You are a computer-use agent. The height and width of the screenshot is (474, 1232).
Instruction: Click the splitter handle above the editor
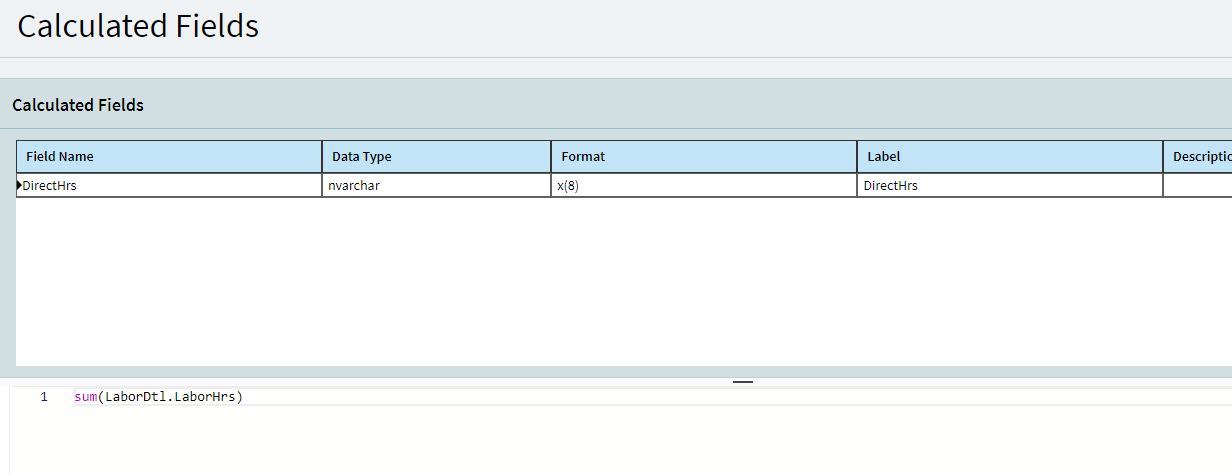click(x=743, y=382)
